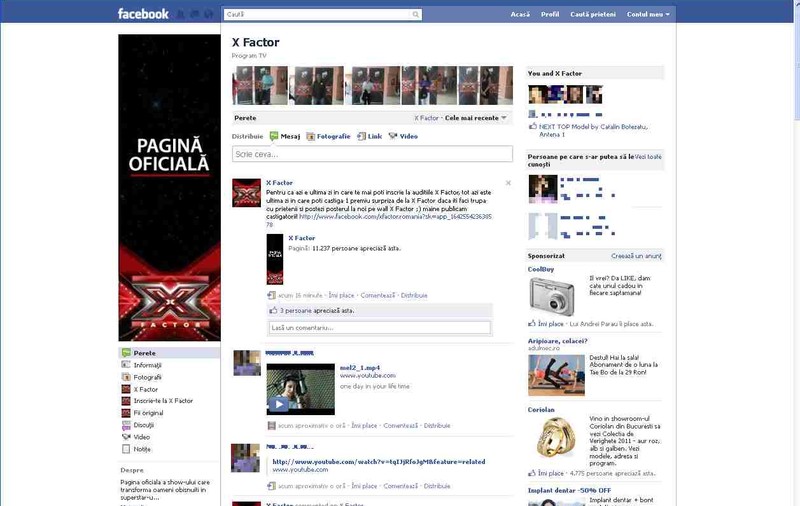The image size is (800, 506).
Task: Play the mel2_1.mp4 video thumbnail
Action: click(x=301, y=389)
